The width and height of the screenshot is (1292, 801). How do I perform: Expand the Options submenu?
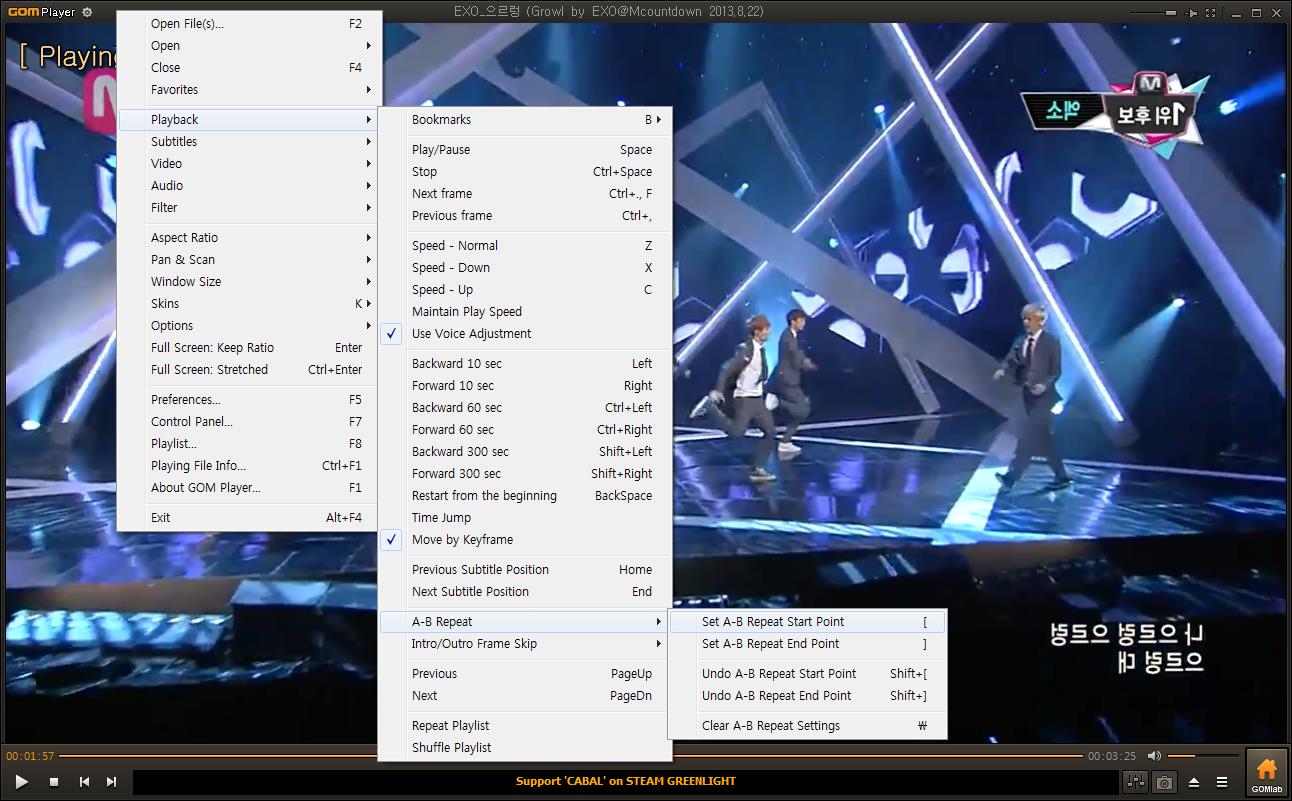[x=249, y=326]
